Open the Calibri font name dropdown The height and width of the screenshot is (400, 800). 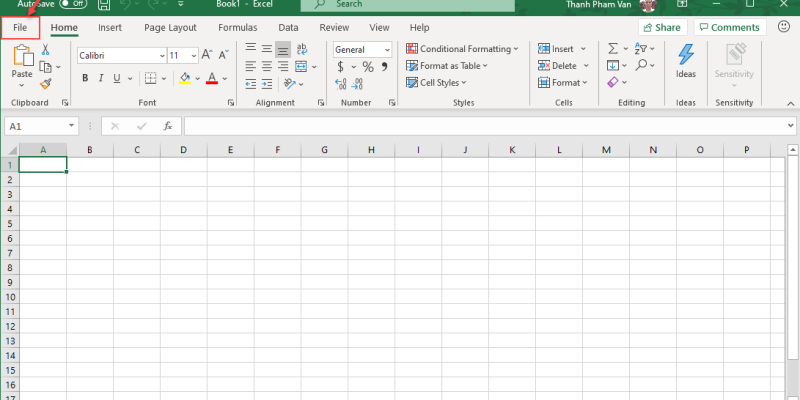tap(120, 55)
